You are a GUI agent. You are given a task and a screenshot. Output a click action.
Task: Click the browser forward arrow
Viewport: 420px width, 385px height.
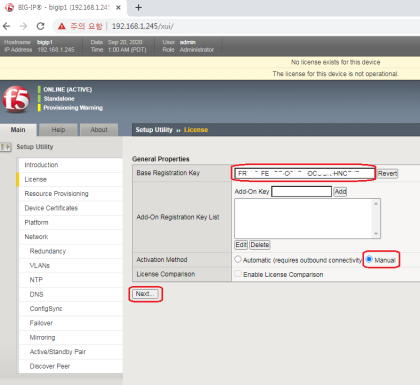click(x=23, y=26)
